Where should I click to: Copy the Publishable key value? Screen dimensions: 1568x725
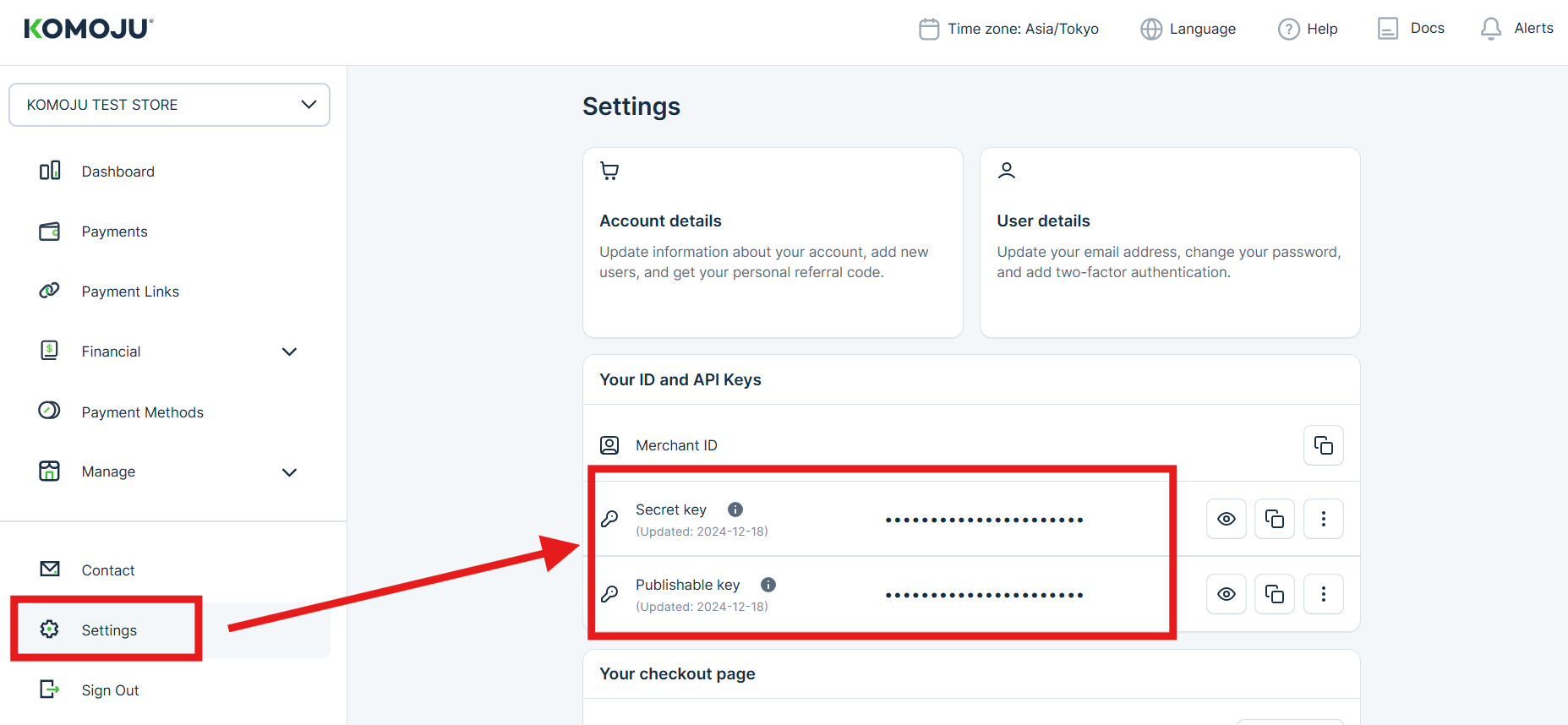click(x=1274, y=594)
